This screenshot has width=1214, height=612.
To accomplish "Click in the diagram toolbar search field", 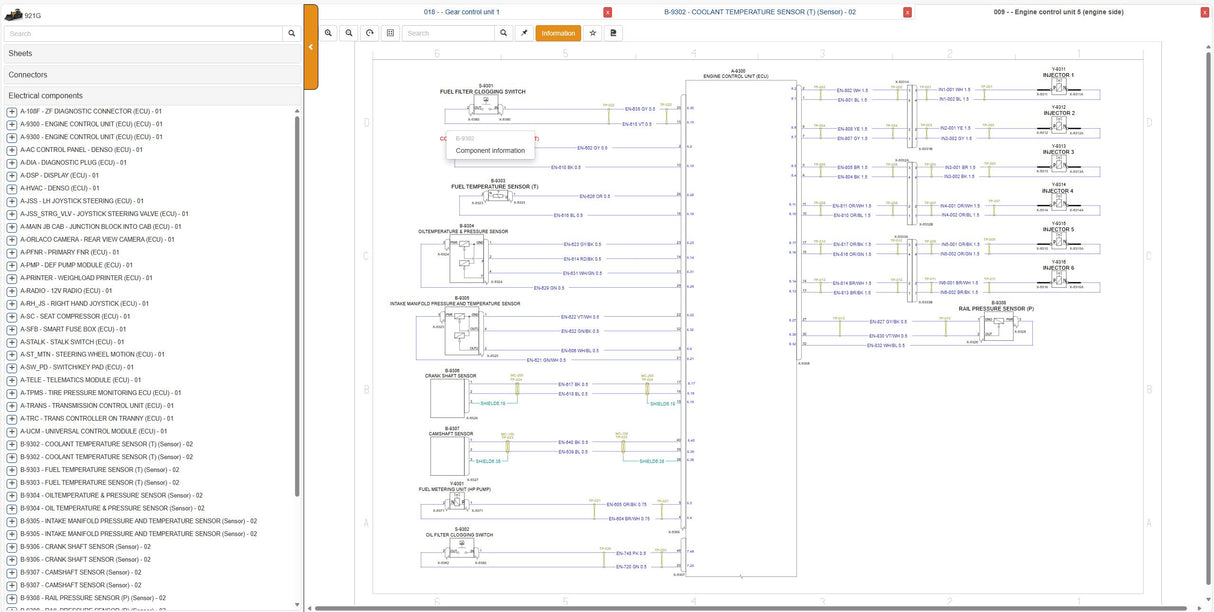I will pyautogui.click(x=448, y=33).
